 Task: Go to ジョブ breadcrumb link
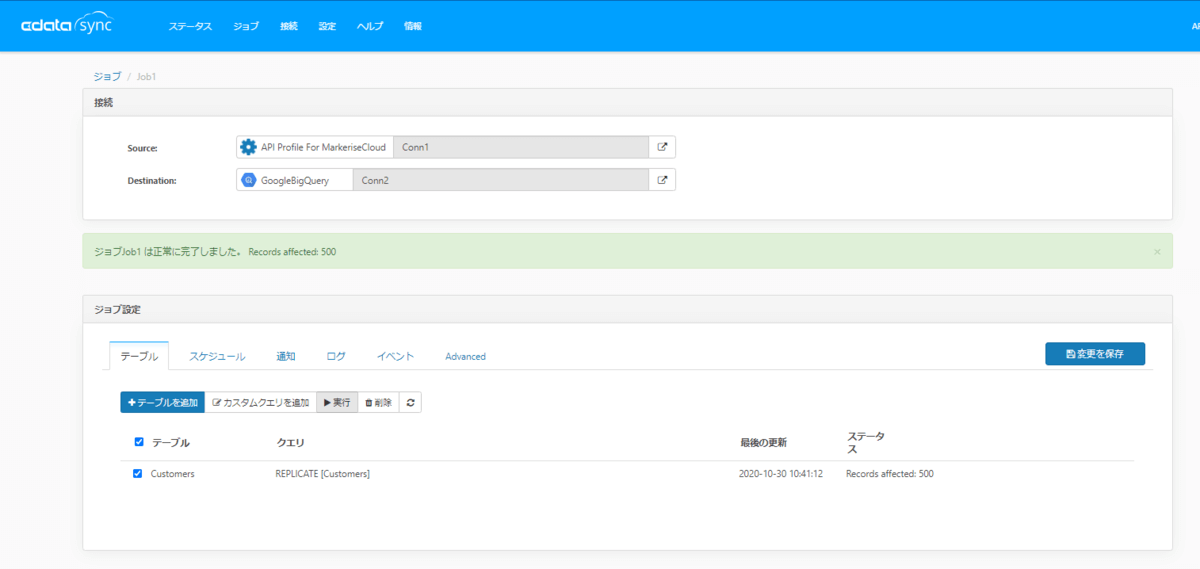107,76
